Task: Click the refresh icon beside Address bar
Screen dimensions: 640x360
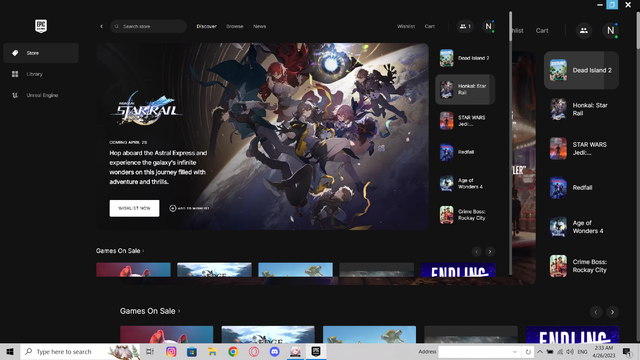Action: pos(528,352)
